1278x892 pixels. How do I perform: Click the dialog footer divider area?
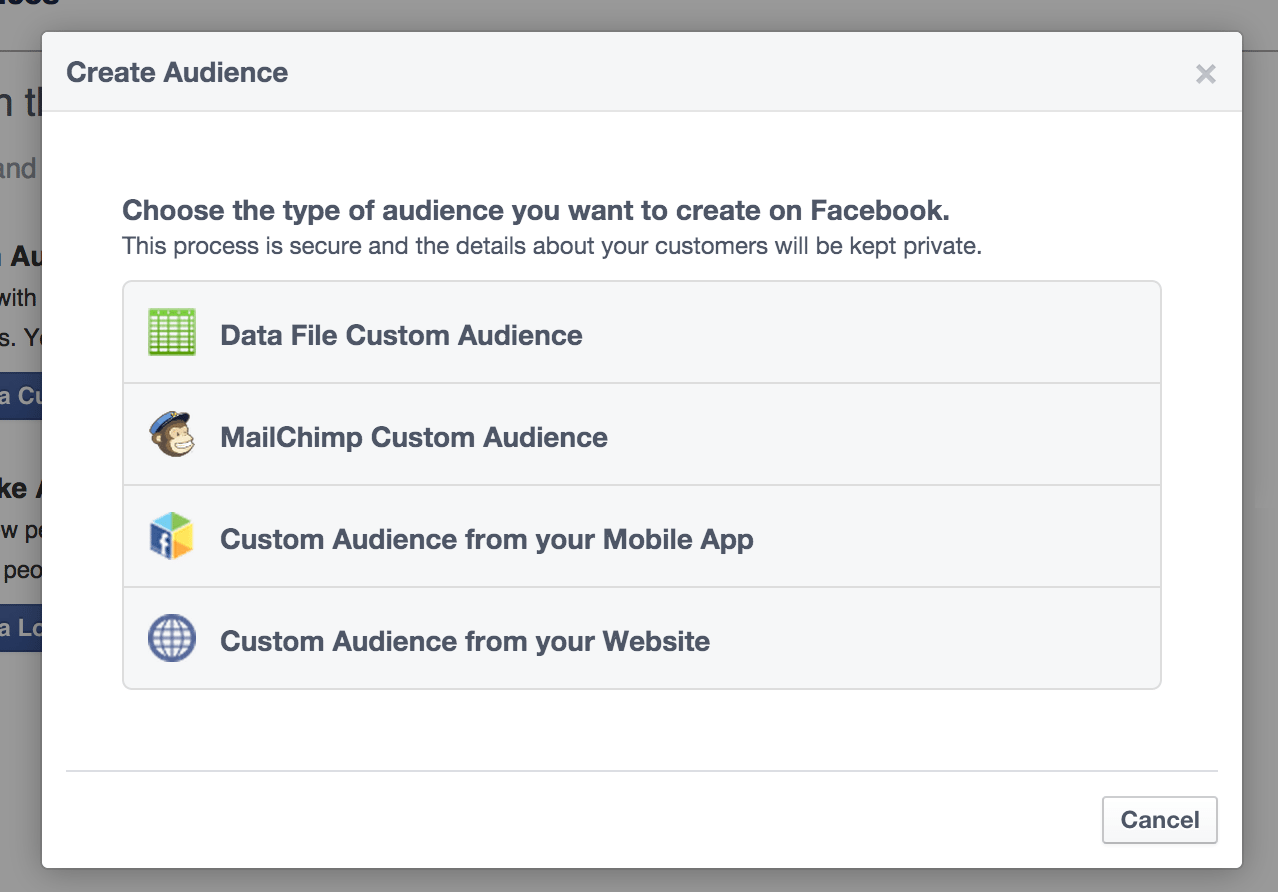click(640, 770)
